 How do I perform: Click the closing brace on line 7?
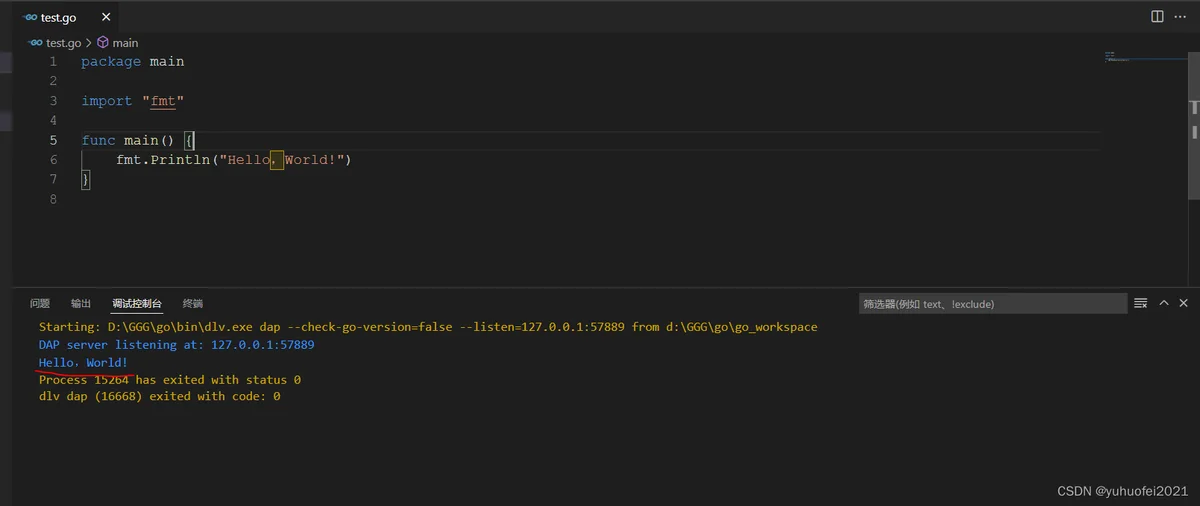(x=86, y=179)
